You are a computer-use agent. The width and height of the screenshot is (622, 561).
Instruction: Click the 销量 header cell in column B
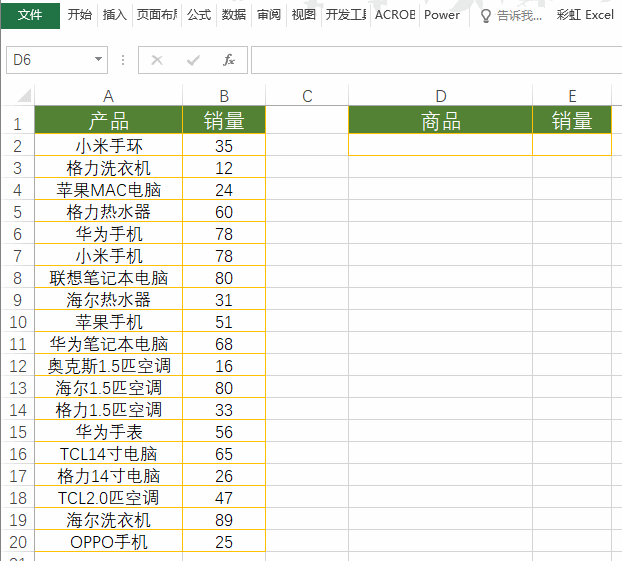pos(224,120)
